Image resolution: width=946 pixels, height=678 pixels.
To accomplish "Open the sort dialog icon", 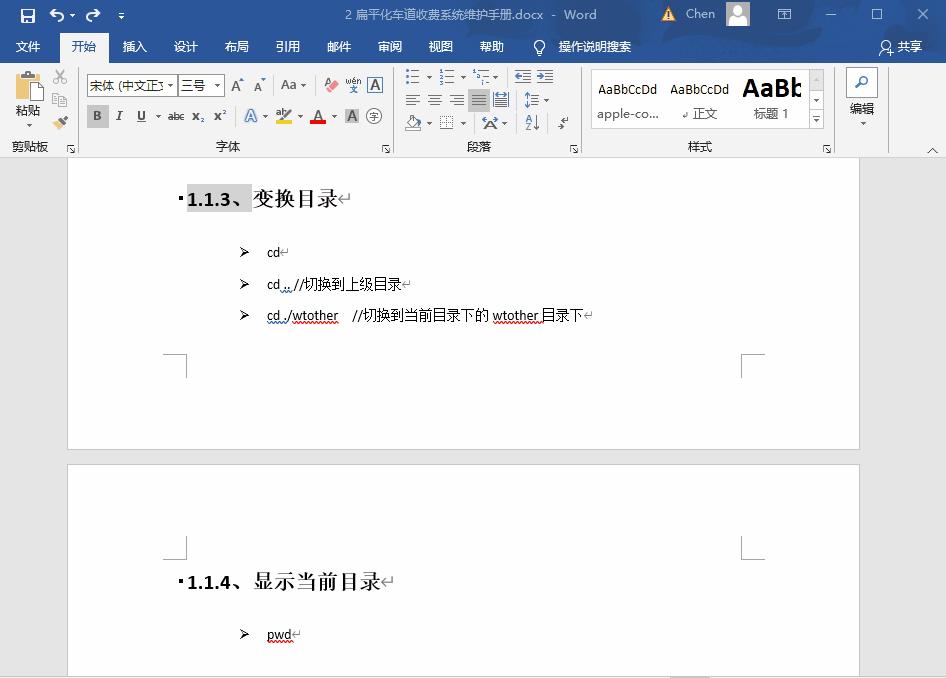I will coord(531,122).
